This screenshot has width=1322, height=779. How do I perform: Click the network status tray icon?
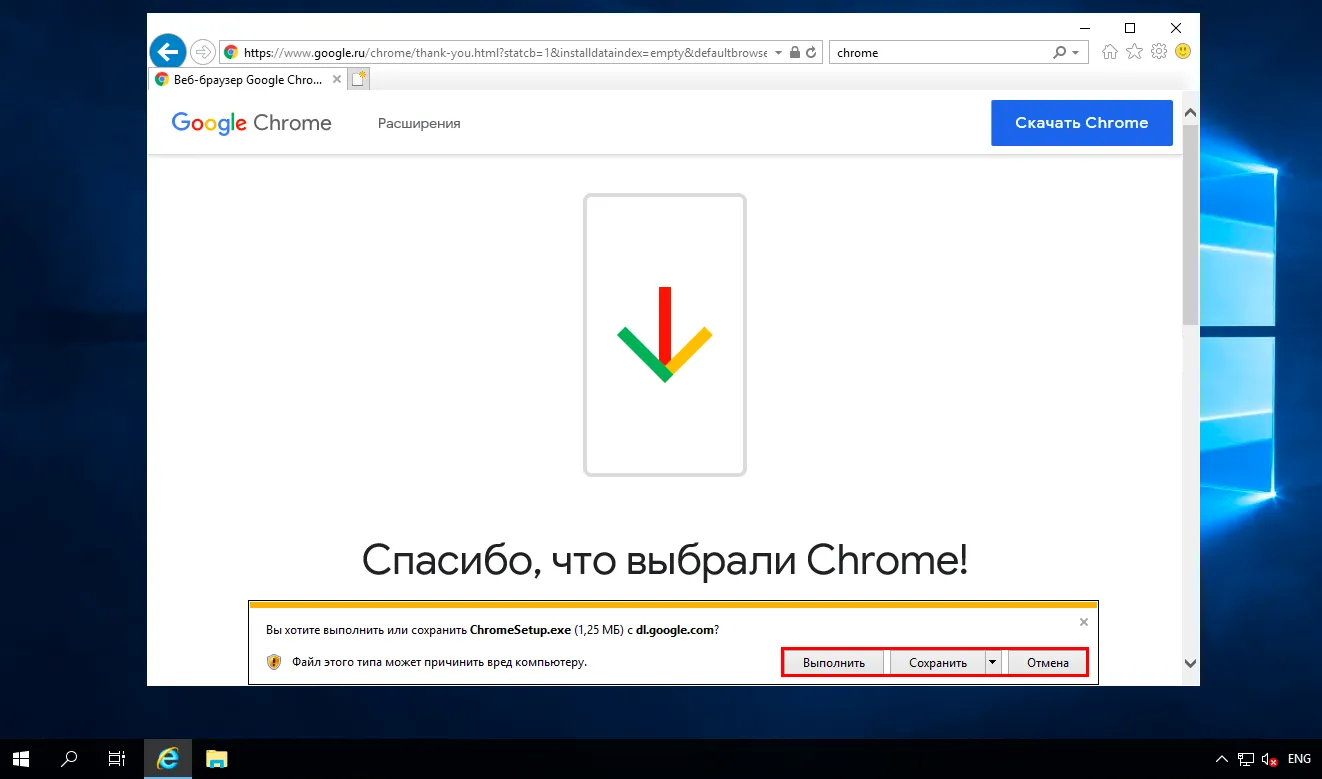(x=1246, y=759)
